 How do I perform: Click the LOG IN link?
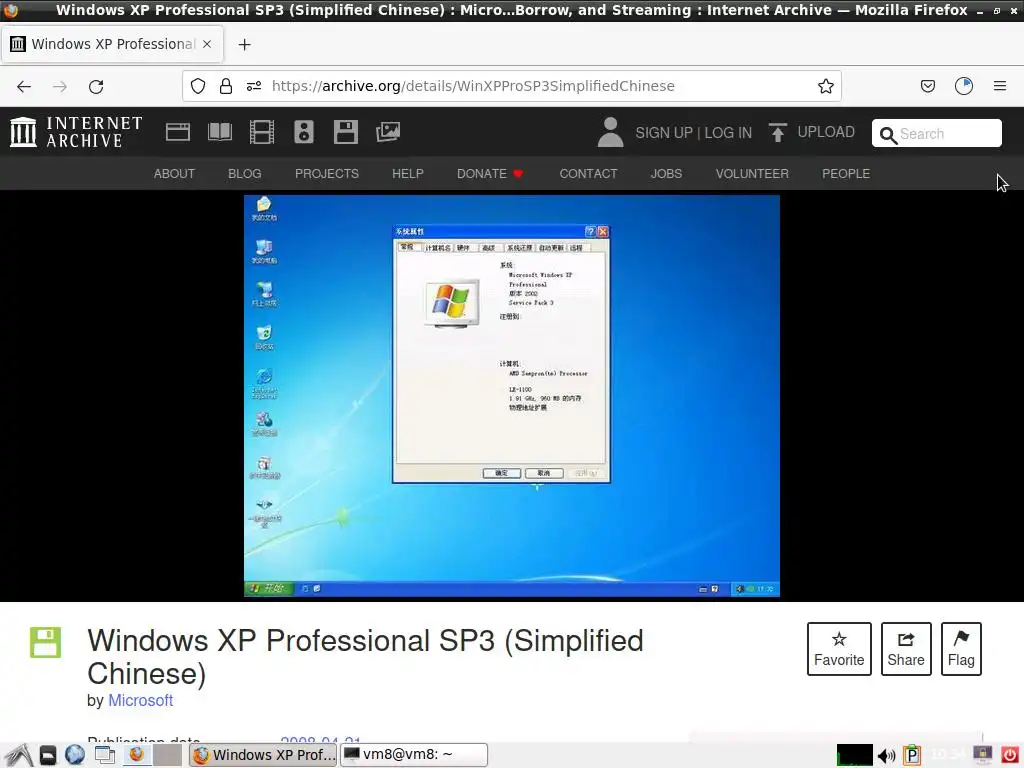pyautogui.click(x=728, y=133)
